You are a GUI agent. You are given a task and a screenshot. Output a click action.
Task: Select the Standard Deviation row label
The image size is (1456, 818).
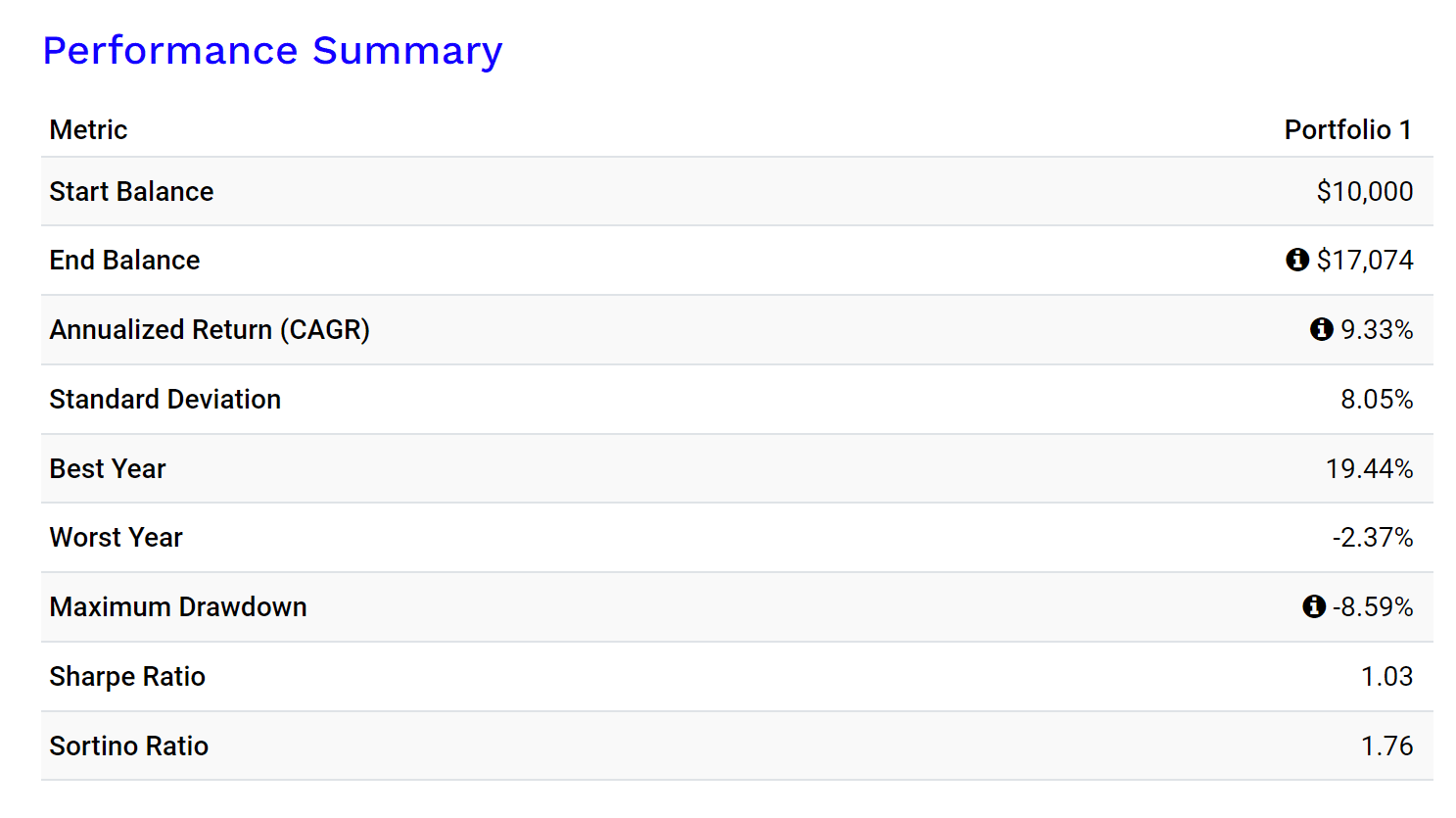(164, 400)
